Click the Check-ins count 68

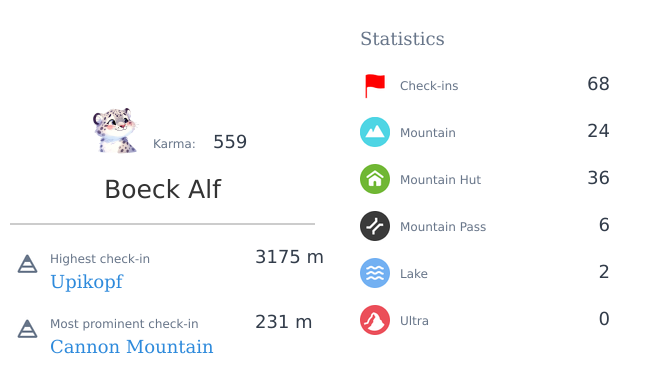coord(598,84)
